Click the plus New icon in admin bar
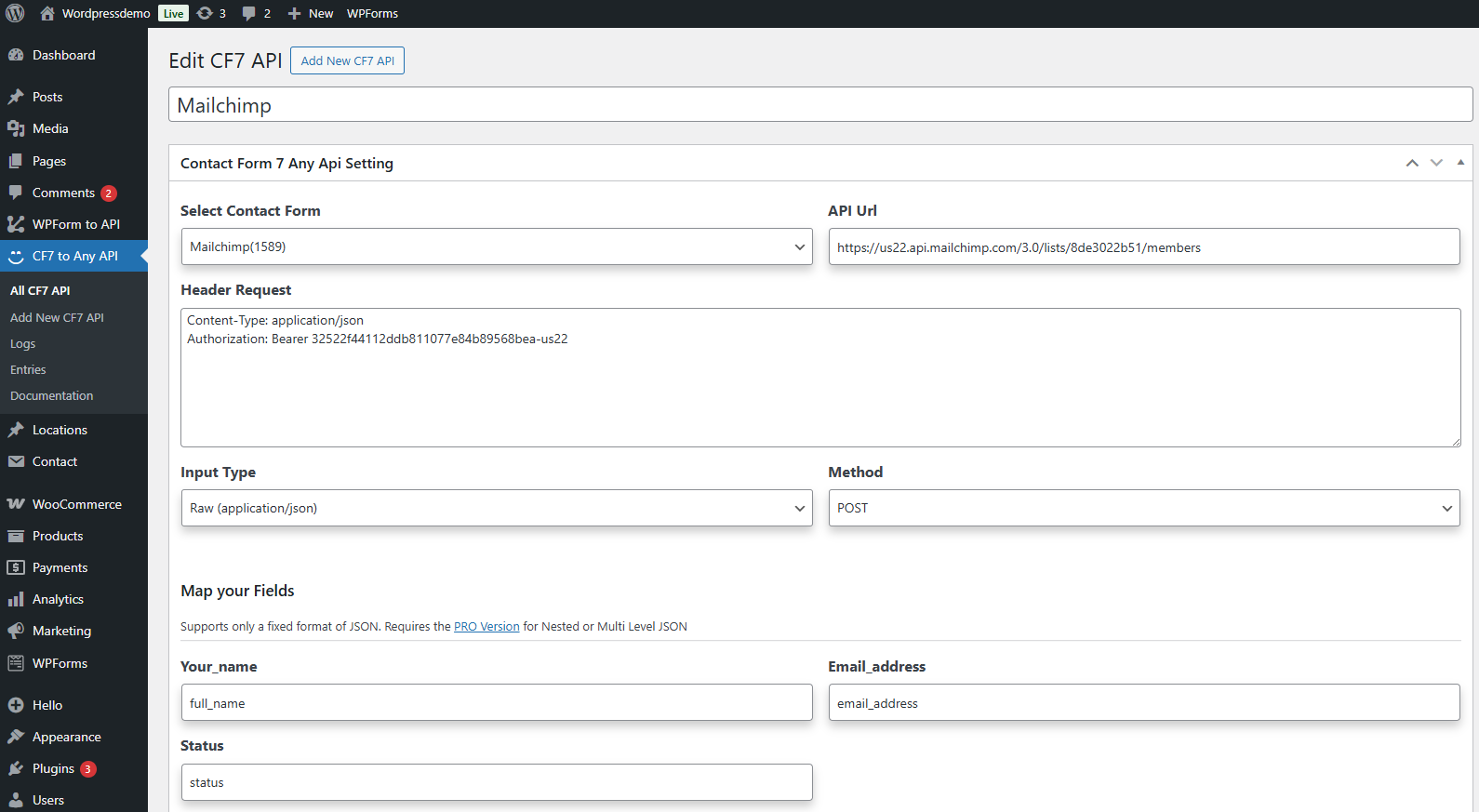 [294, 13]
